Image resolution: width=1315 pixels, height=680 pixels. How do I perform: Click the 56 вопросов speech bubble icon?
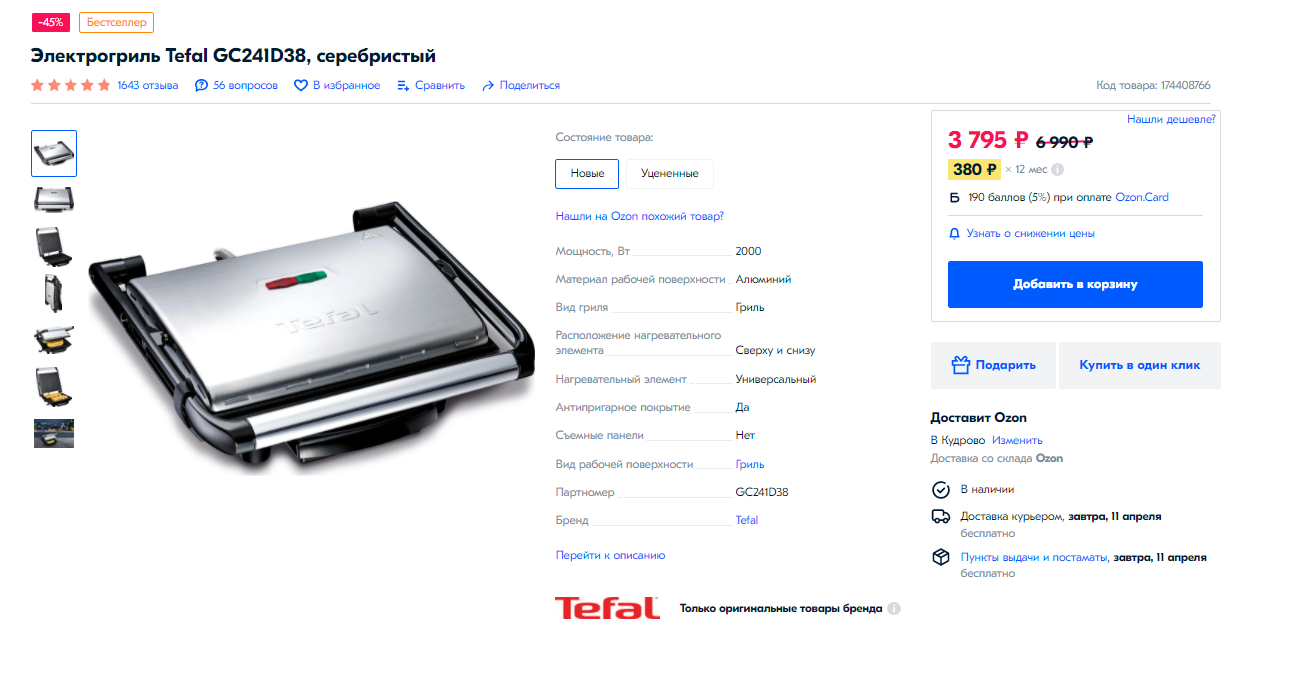[x=202, y=86]
